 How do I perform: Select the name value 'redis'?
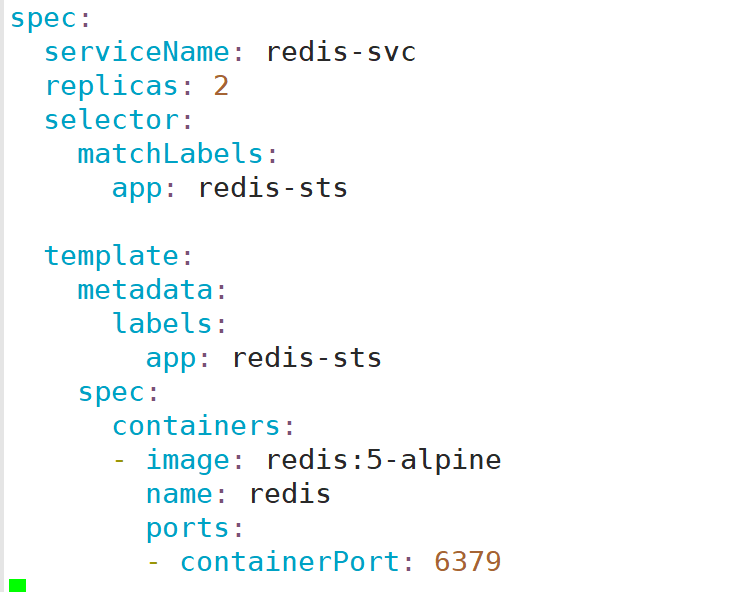point(290,494)
